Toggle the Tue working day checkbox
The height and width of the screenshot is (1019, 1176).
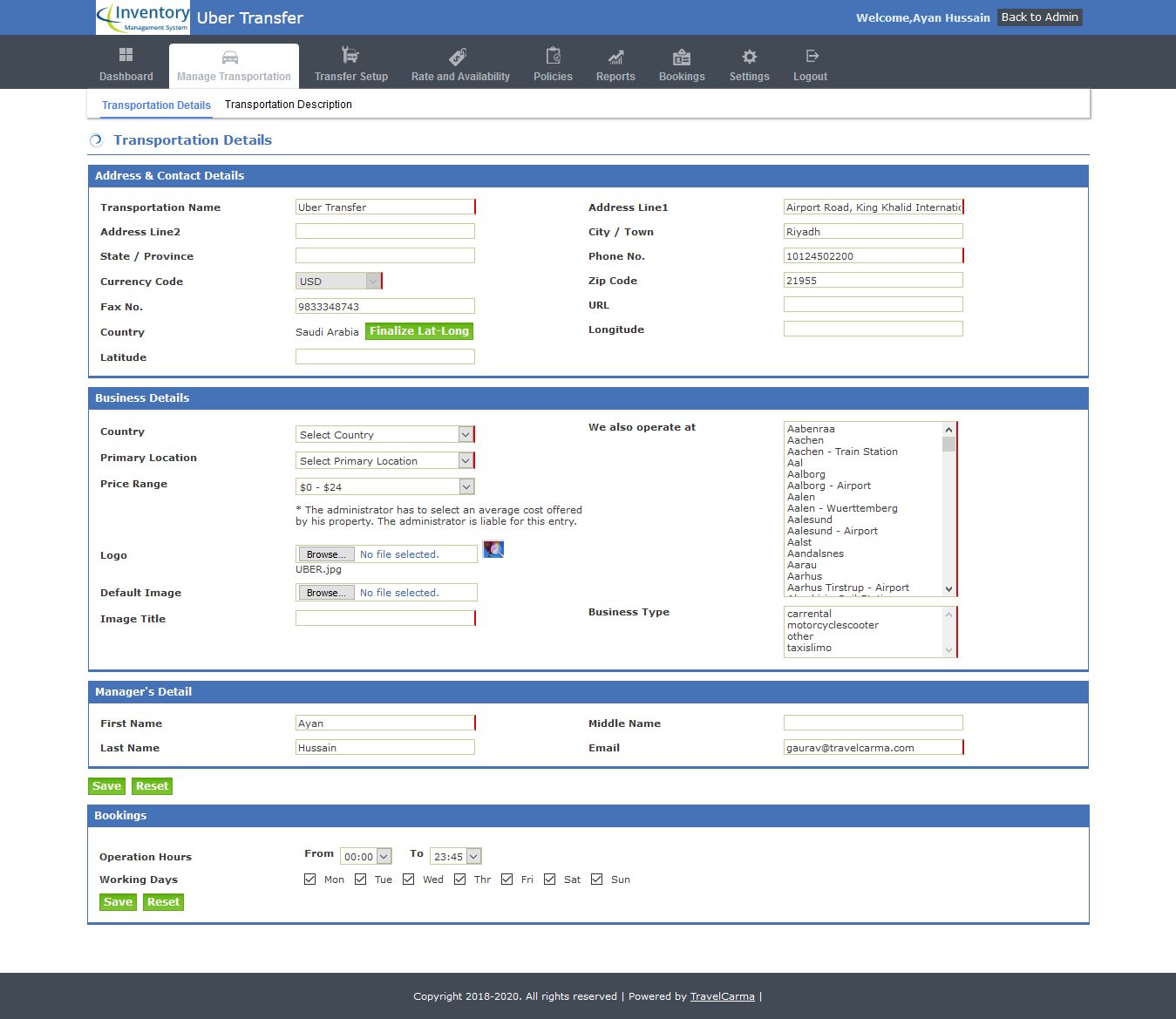[x=360, y=879]
